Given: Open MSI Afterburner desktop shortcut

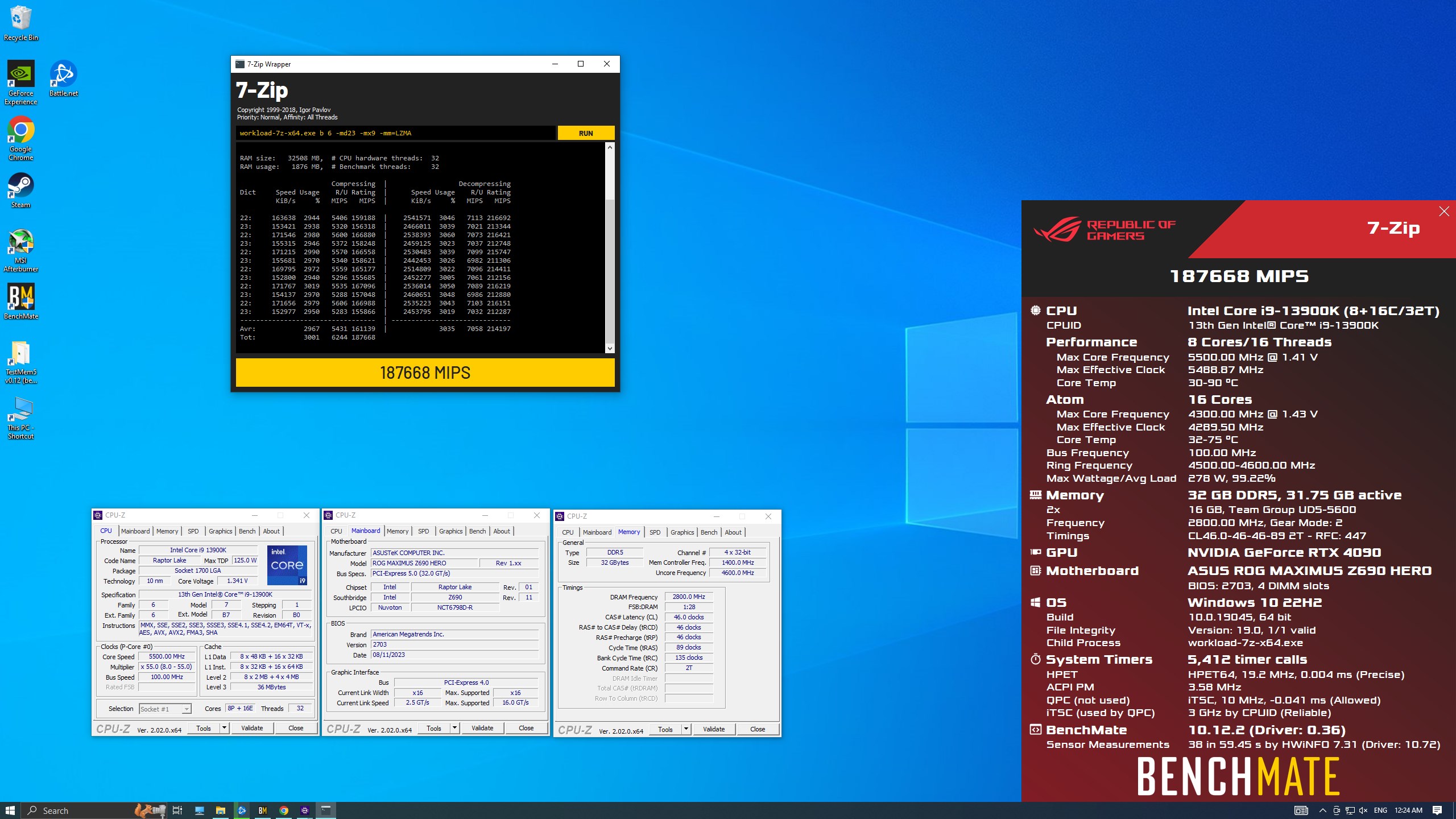Looking at the screenshot, I should (20, 250).
